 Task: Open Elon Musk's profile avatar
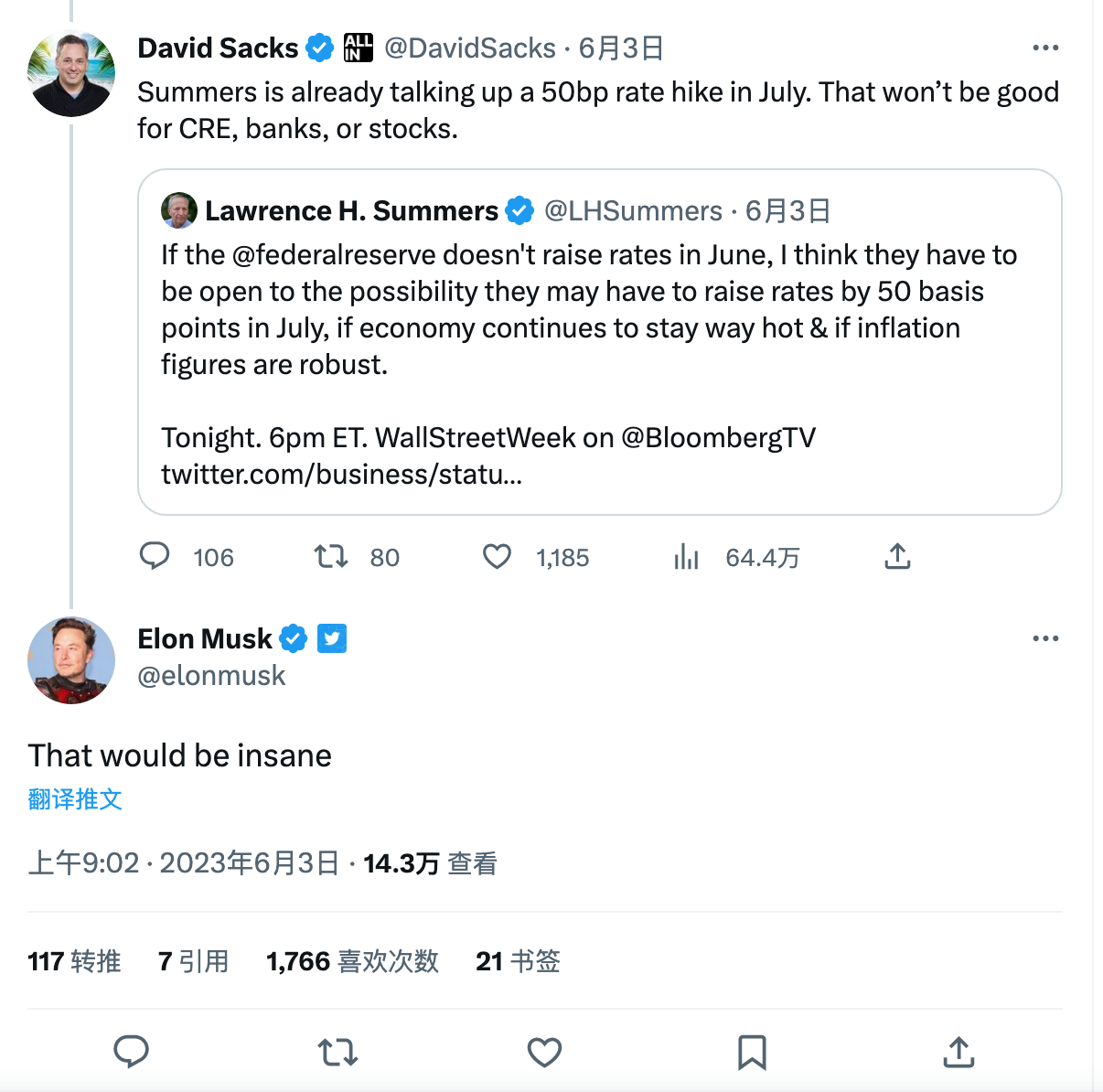pos(71,659)
